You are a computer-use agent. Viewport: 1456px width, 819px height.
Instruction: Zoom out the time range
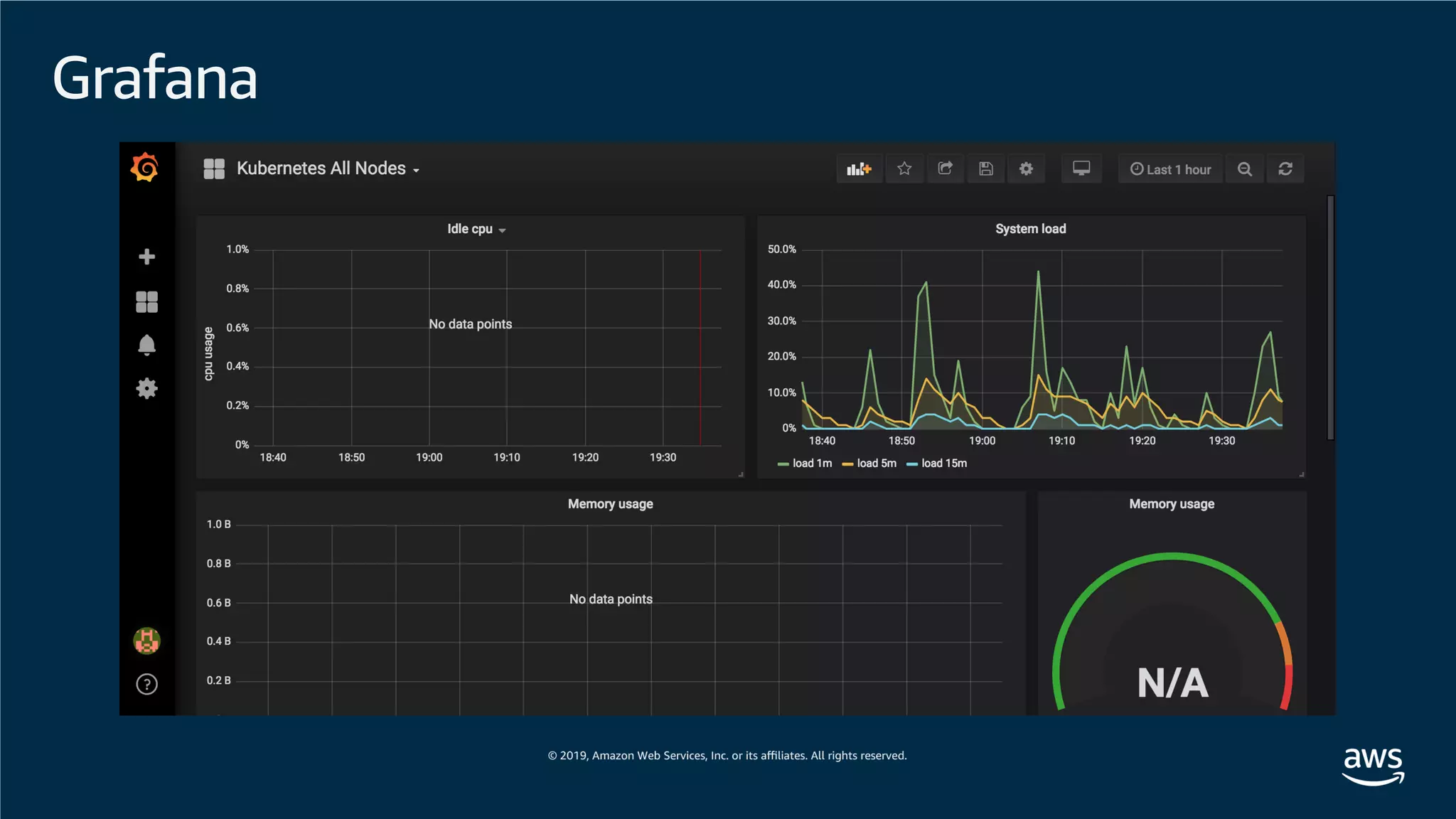point(1245,169)
